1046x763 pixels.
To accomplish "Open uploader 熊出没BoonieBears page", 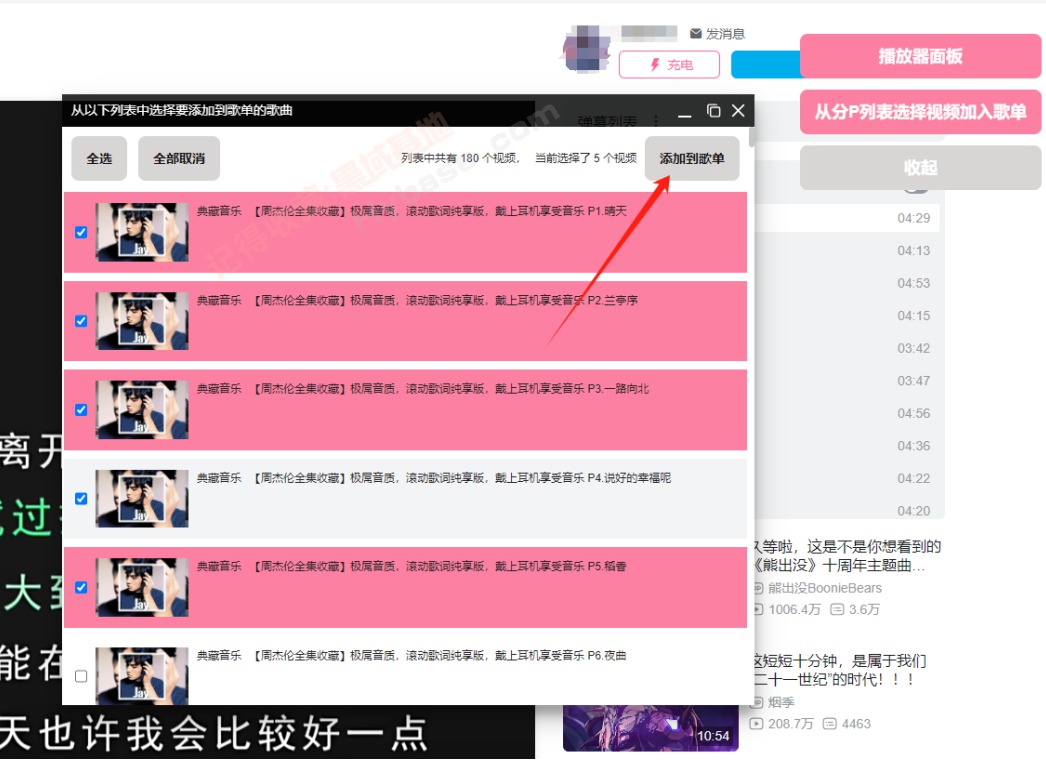I will click(x=825, y=588).
